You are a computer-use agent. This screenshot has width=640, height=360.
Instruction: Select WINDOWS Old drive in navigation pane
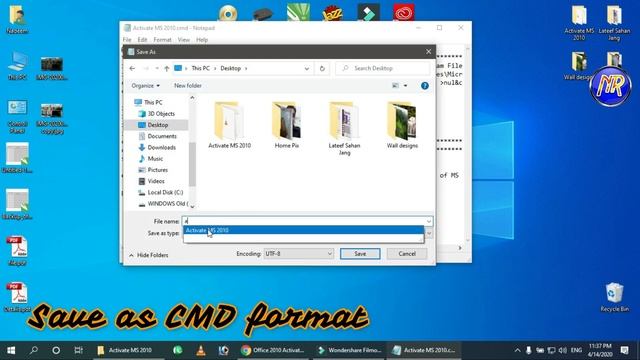167,204
